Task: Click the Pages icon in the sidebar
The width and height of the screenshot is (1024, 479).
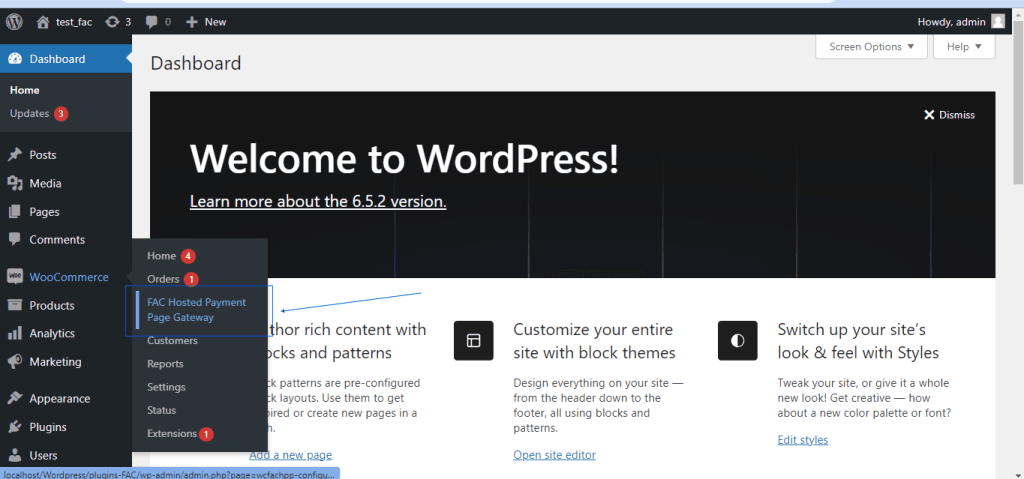Action: [x=15, y=212]
